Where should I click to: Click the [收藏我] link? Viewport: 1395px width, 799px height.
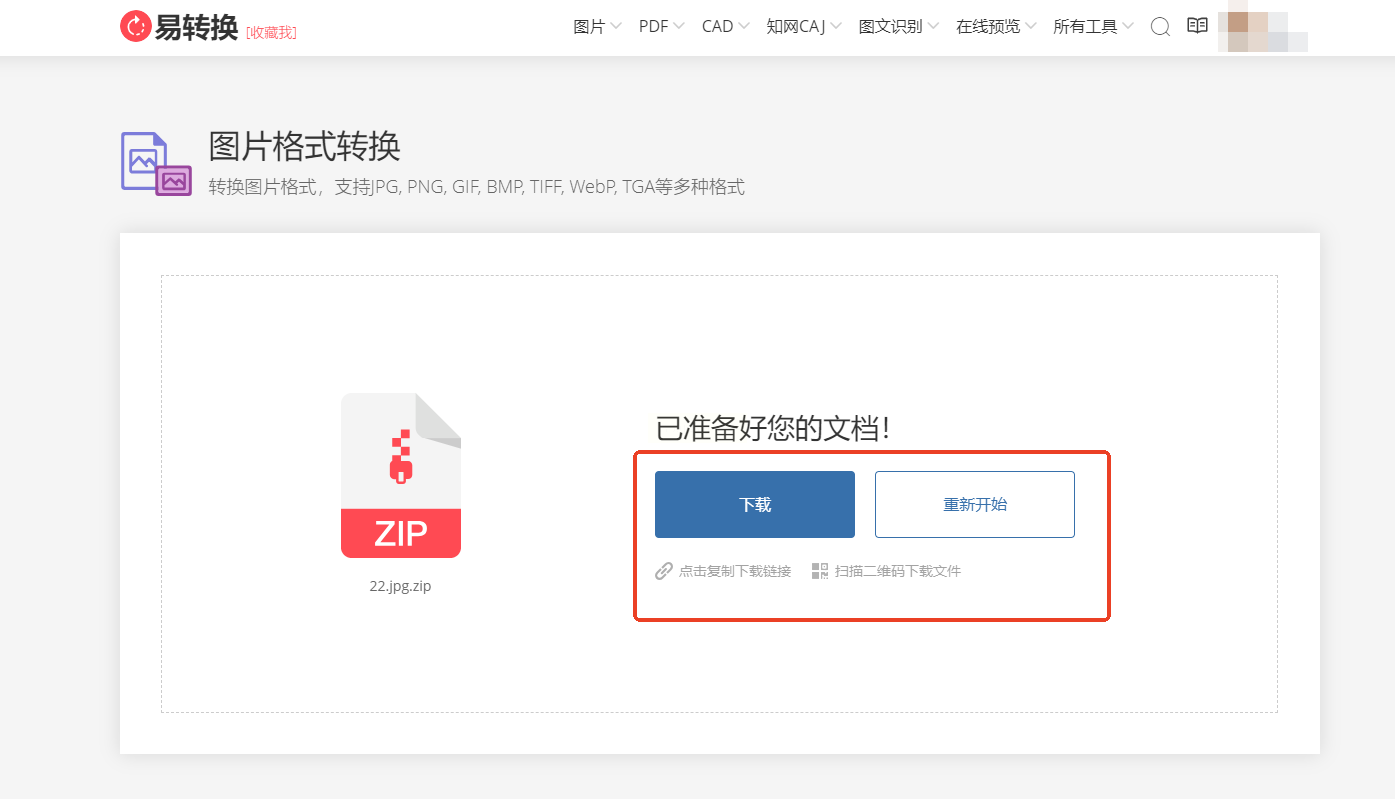271,32
